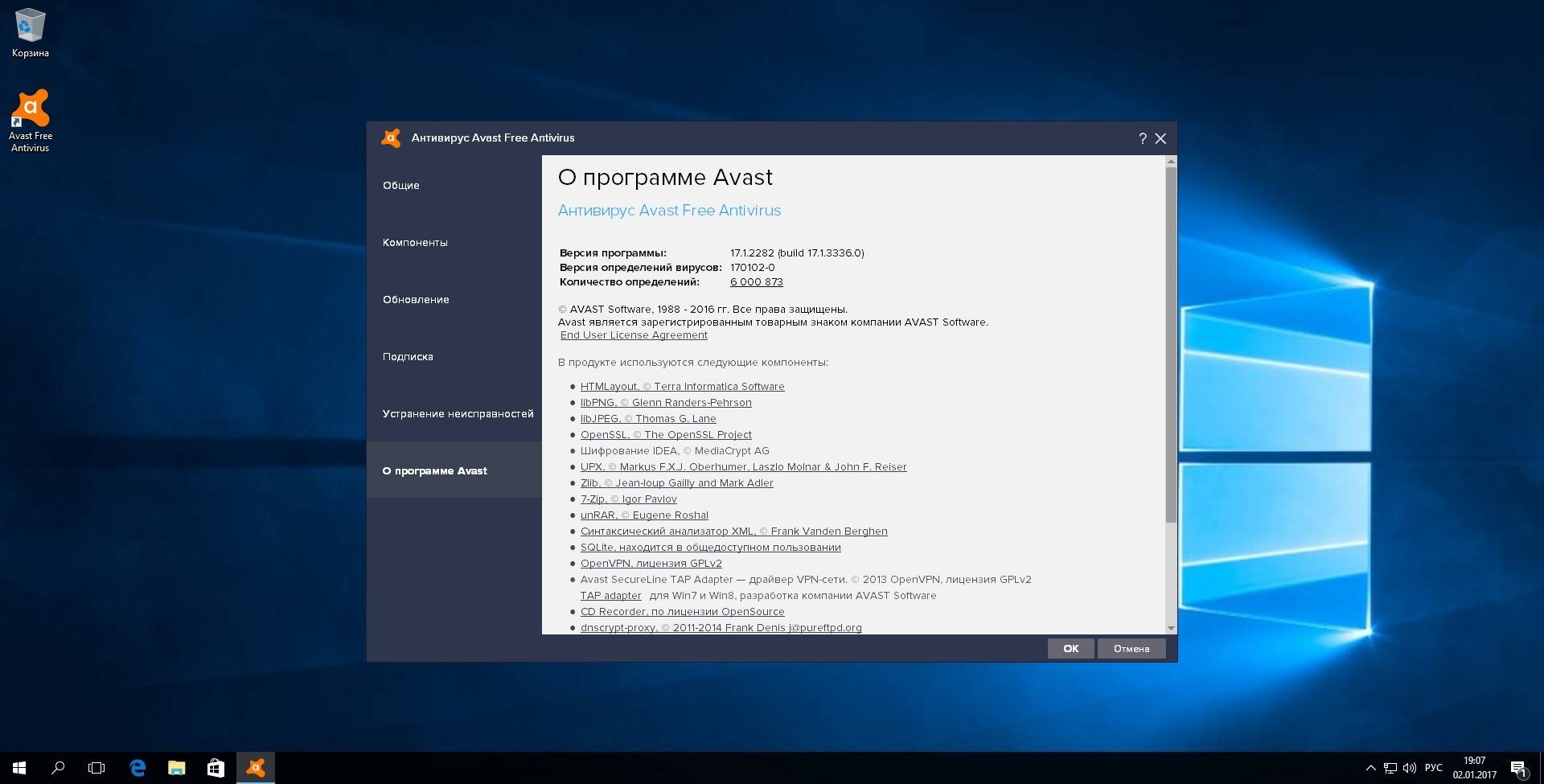Click scrollbar up arrow in About panel
This screenshot has width=1544, height=784.
coord(1171,162)
